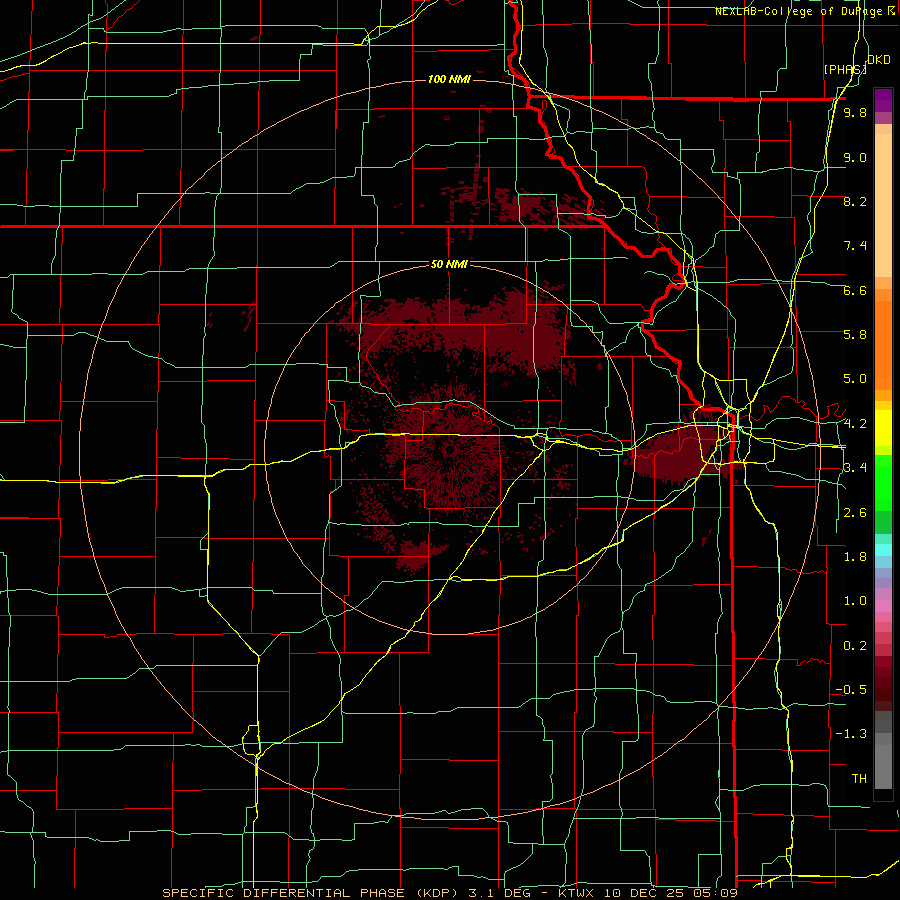Pick the 1.0 scale value
Image resolution: width=900 pixels, height=900 pixels.
[855, 602]
